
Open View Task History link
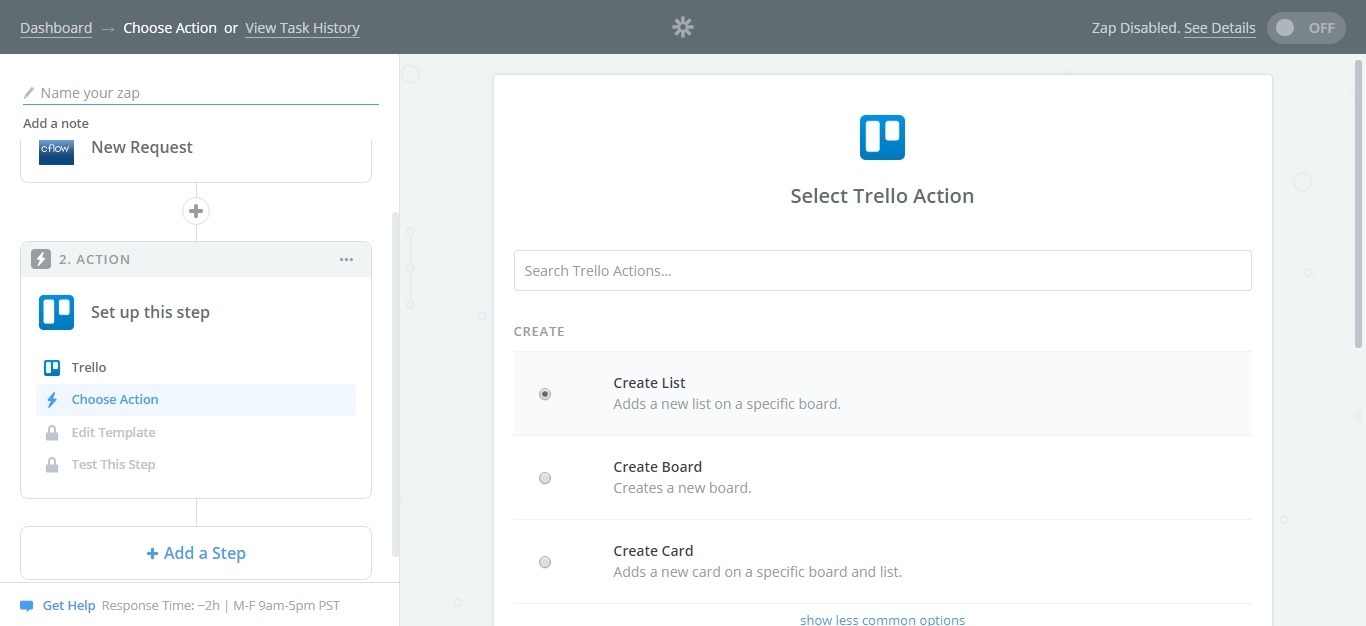302,28
